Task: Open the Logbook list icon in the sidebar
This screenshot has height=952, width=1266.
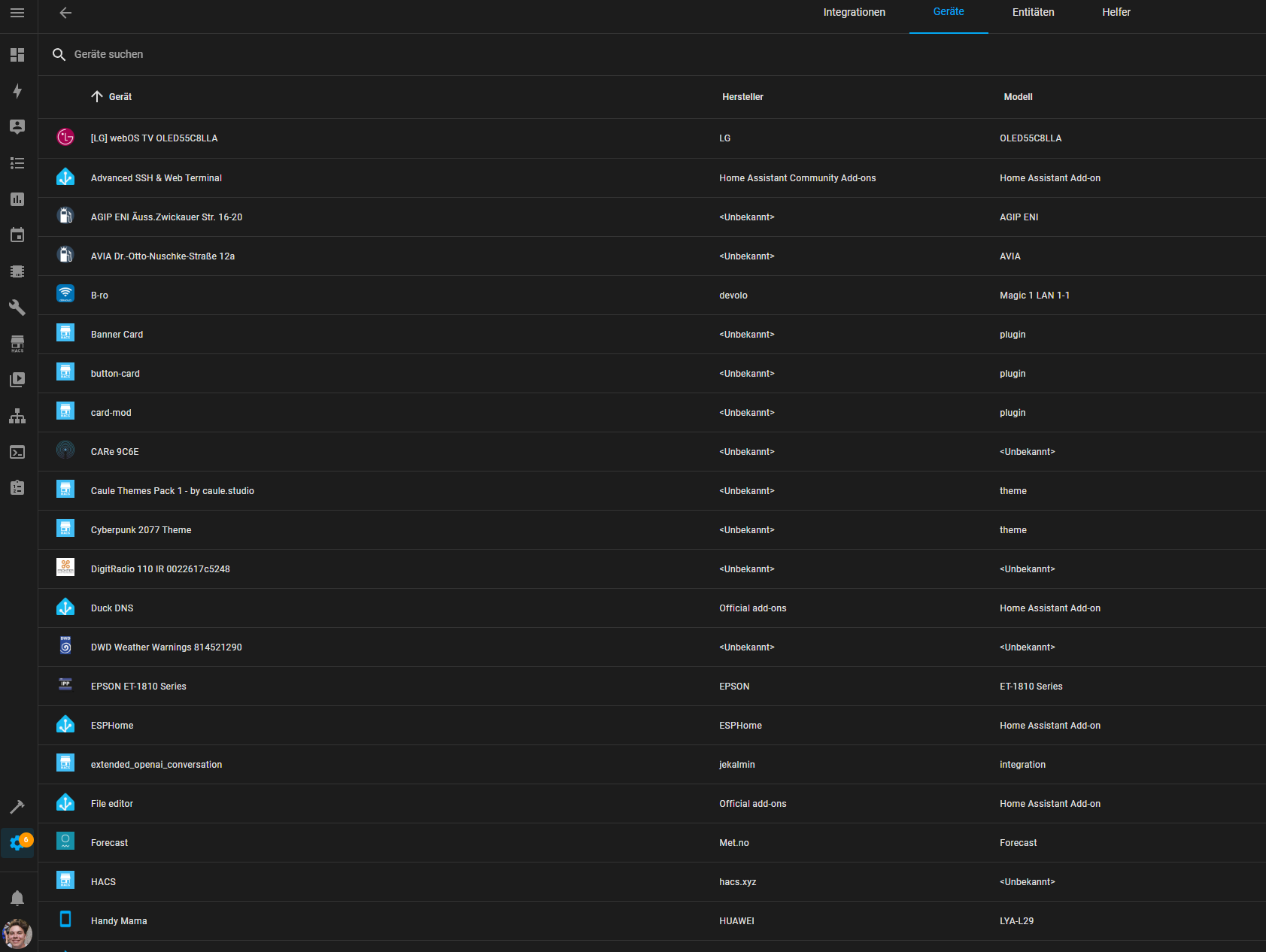Action: pyautogui.click(x=17, y=163)
